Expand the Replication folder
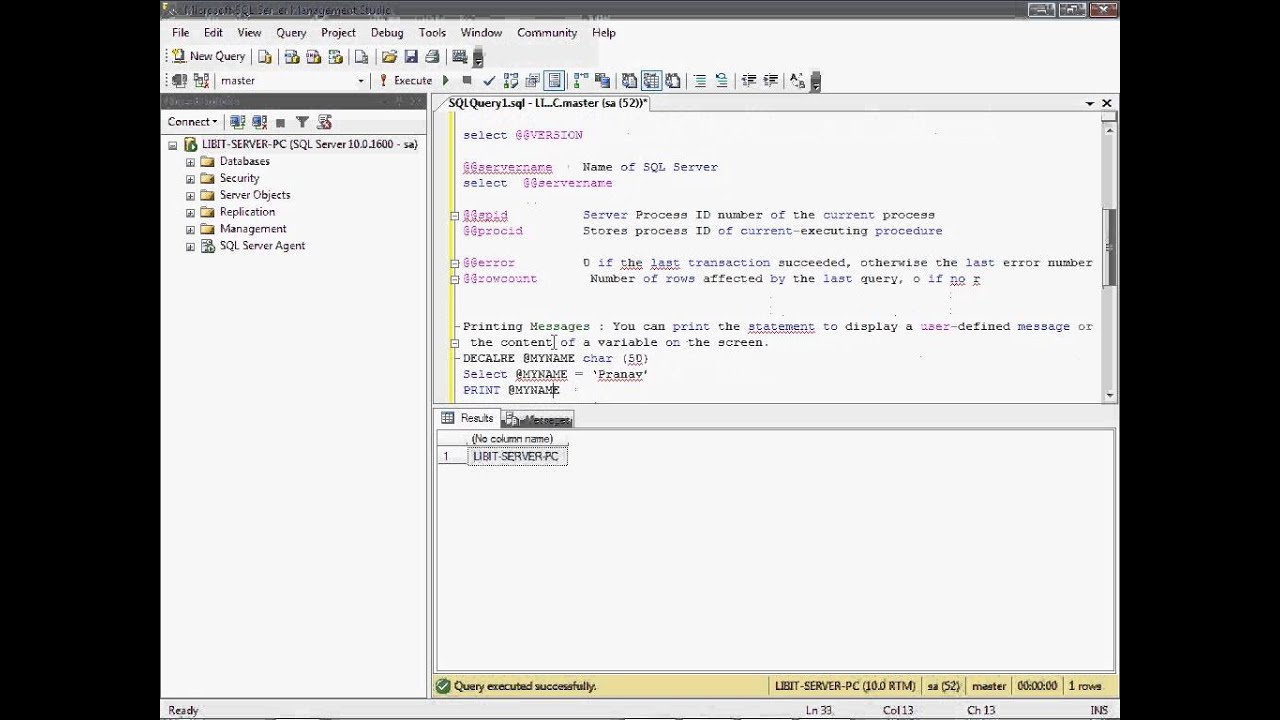Image resolution: width=1280 pixels, height=720 pixels. tap(190, 213)
